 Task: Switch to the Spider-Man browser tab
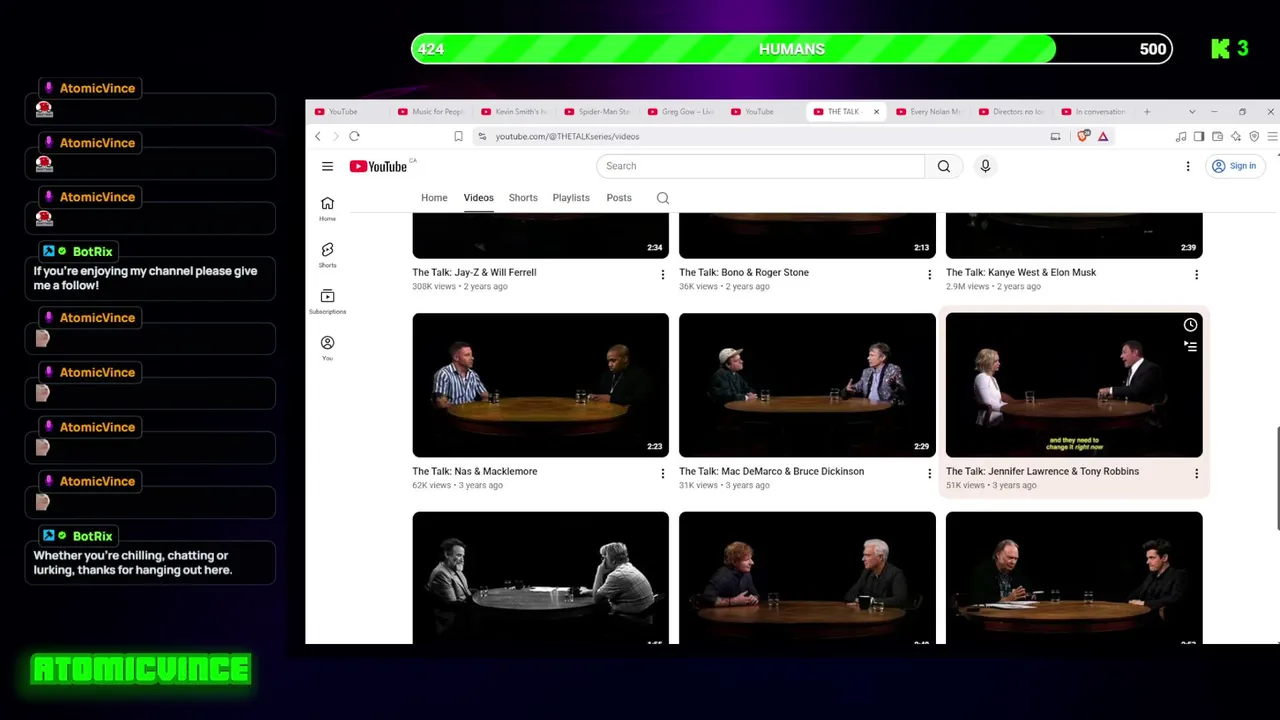pos(597,112)
